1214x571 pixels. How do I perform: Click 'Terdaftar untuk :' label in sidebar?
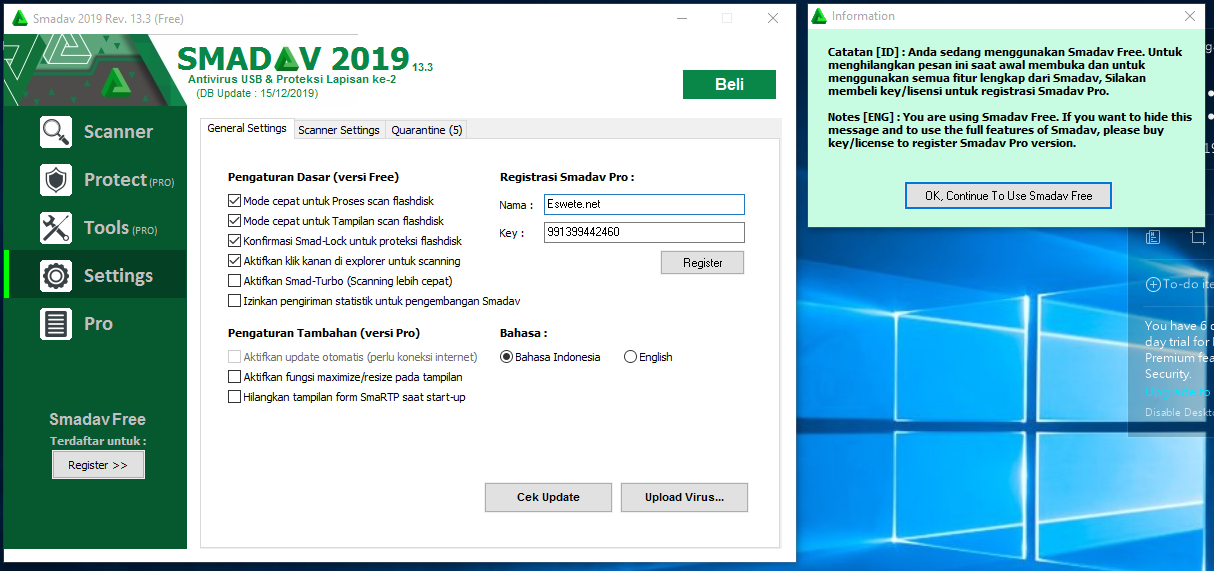pyautogui.click(x=98, y=441)
